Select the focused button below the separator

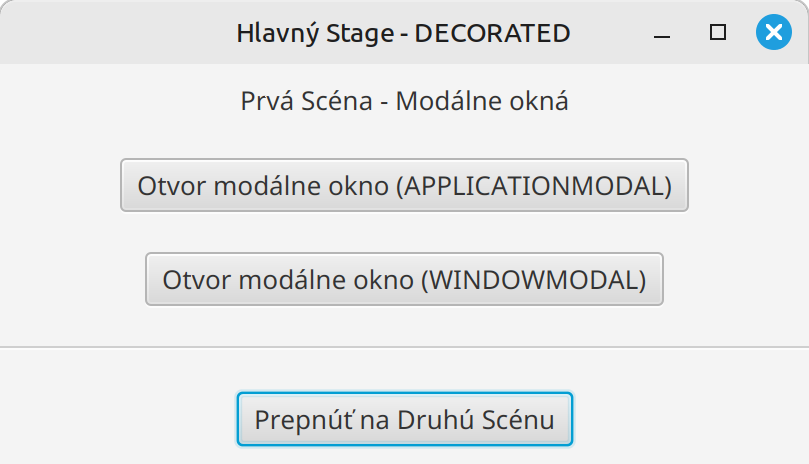404,419
